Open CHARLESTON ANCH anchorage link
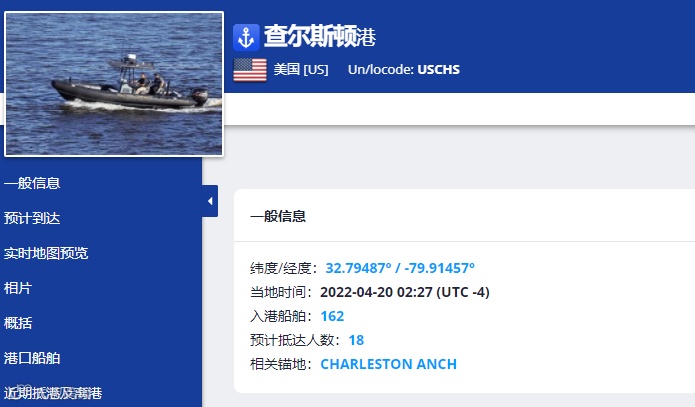695x407 pixels. (x=388, y=364)
